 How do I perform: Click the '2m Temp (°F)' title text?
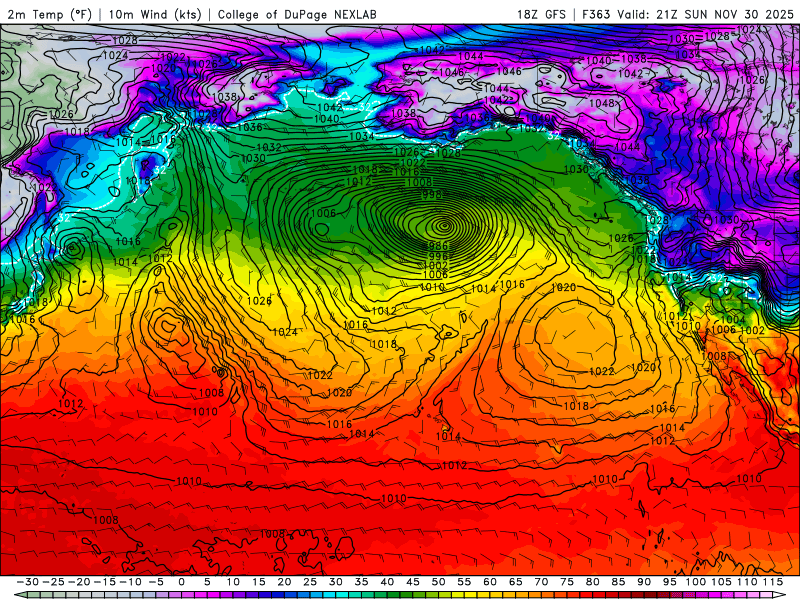pyautogui.click(x=49, y=14)
